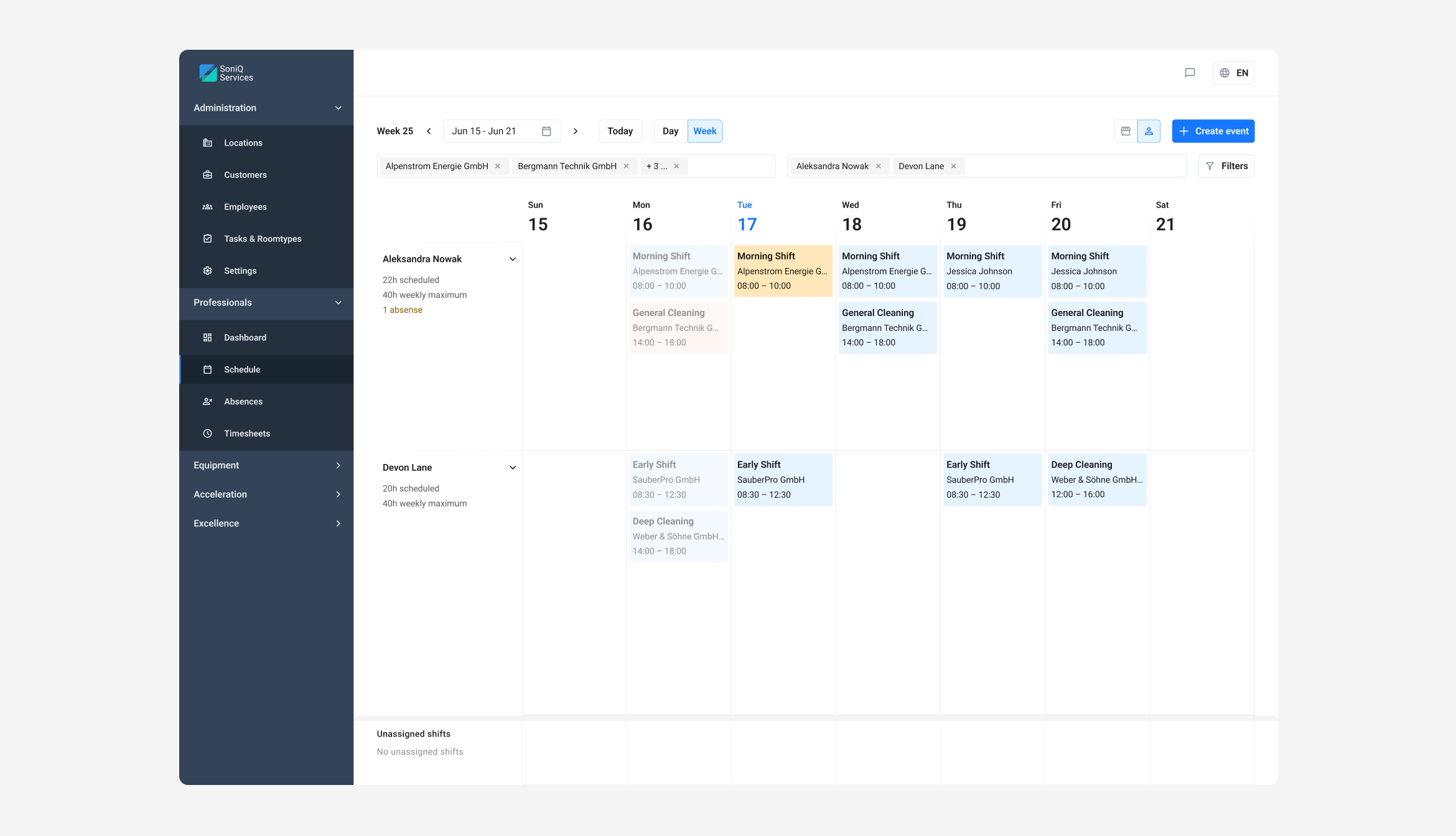Switch to location view toggle
This screenshot has width=1456, height=836.
1126,131
